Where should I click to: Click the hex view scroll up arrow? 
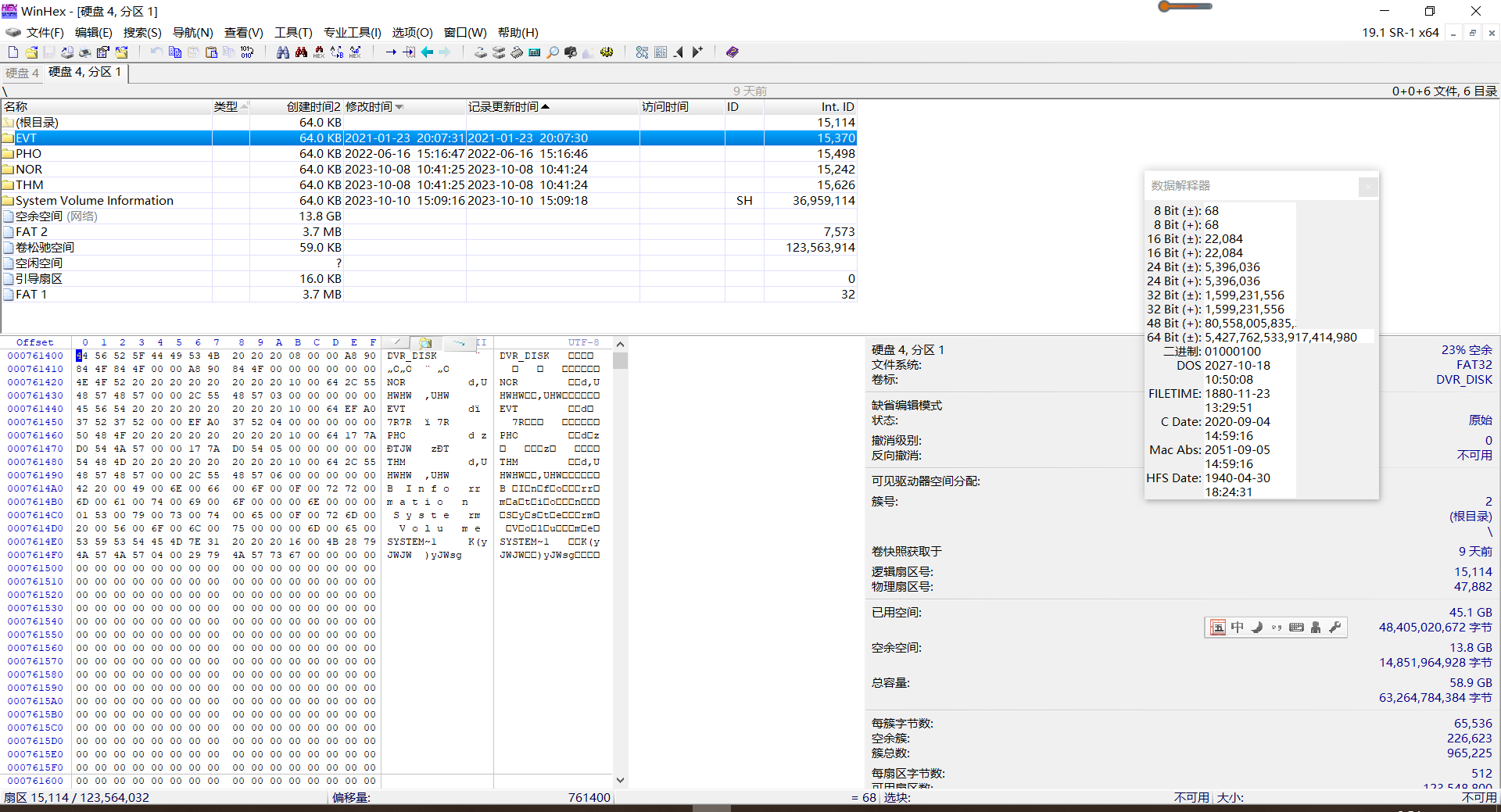pos(620,344)
